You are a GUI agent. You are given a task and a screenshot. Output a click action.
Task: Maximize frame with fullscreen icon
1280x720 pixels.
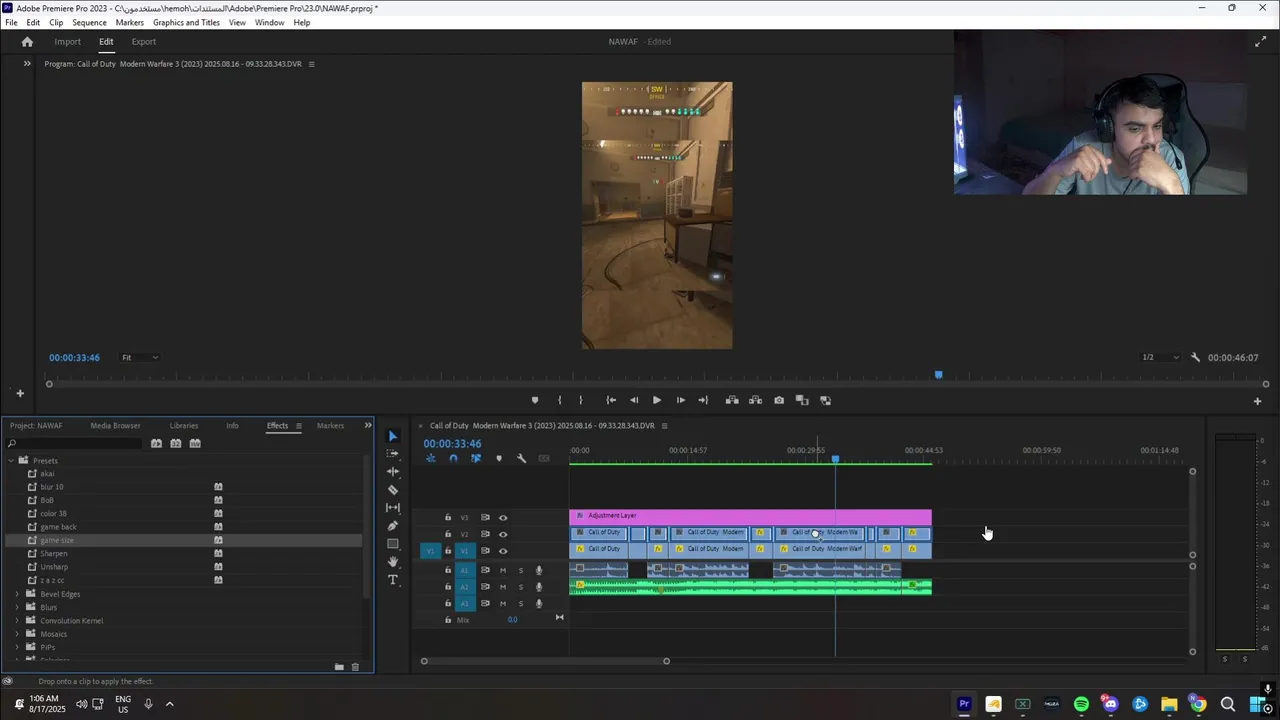click(x=1260, y=42)
